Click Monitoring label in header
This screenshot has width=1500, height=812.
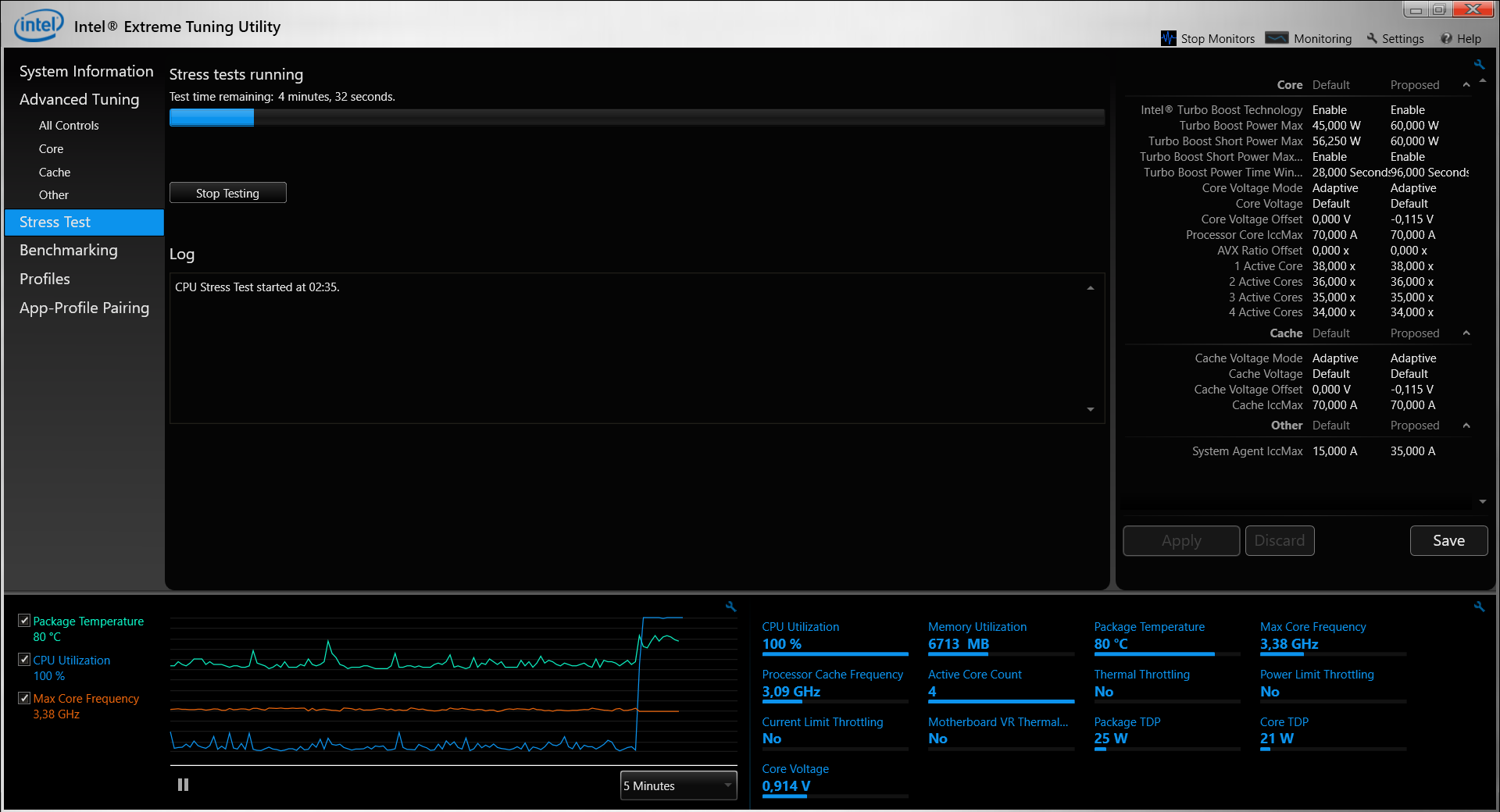1322,38
